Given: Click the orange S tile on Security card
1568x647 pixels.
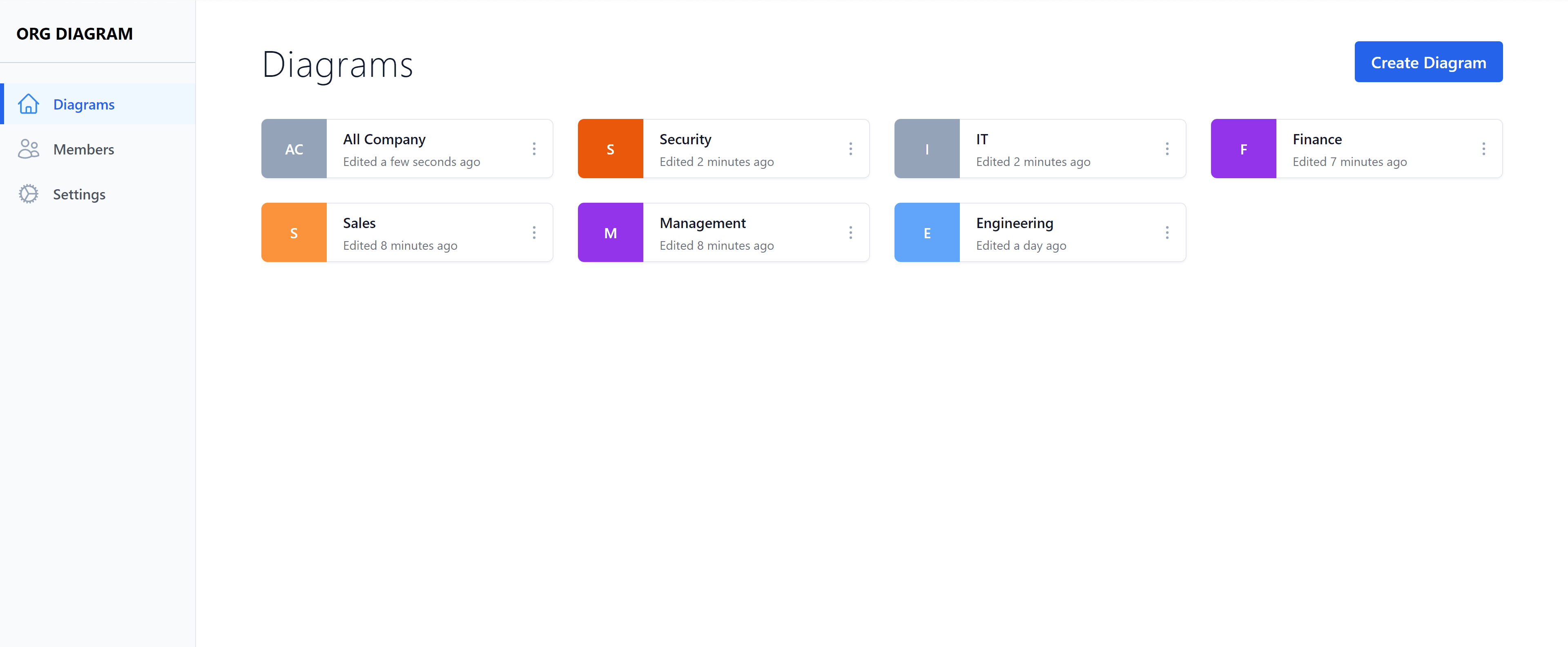Looking at the screenshot, I should [x=611, y=148].
